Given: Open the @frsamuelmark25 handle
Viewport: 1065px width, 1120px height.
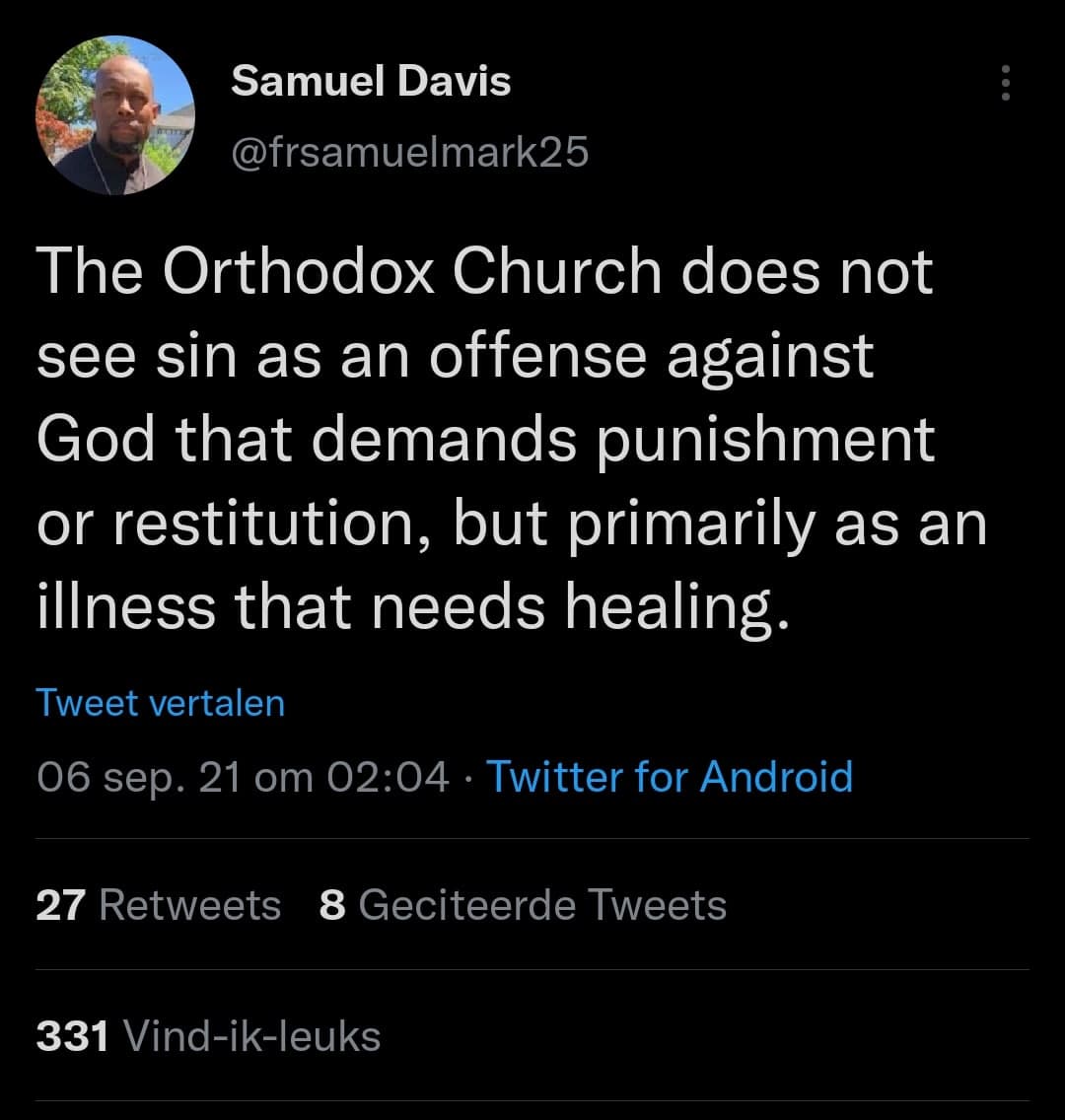Looking at the screenshot, I should (x=409, y=151).
